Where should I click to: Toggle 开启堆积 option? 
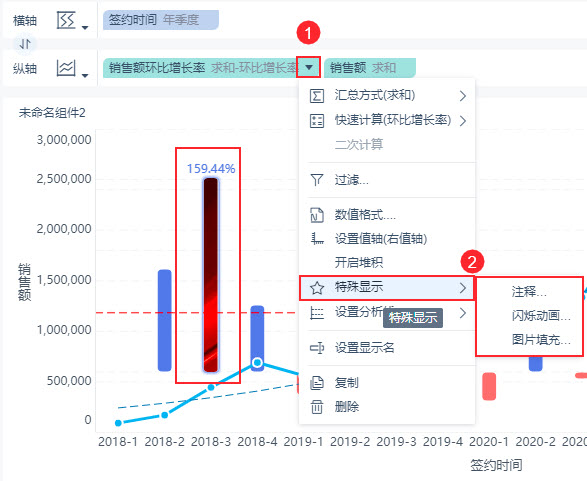pos(359,262)
